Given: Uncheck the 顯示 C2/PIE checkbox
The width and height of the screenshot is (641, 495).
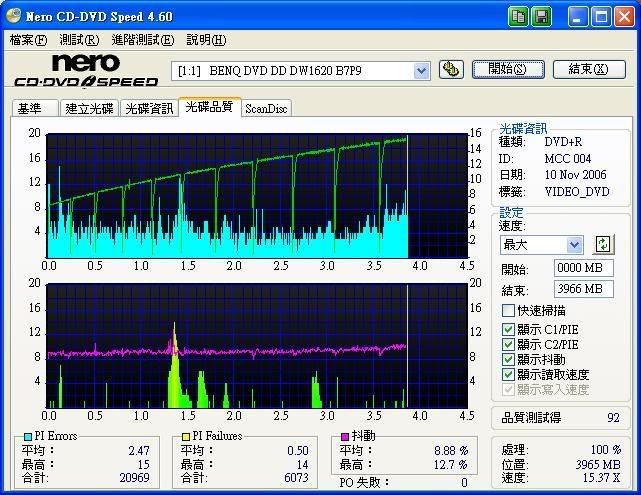Looking at the screenshot, I should 508,344.
